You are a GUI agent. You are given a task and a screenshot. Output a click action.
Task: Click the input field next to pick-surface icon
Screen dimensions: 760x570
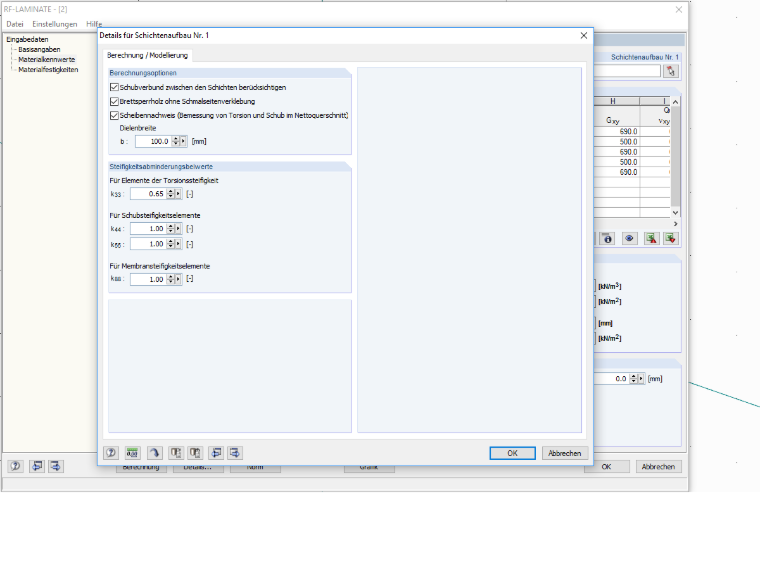click(627, 71)
